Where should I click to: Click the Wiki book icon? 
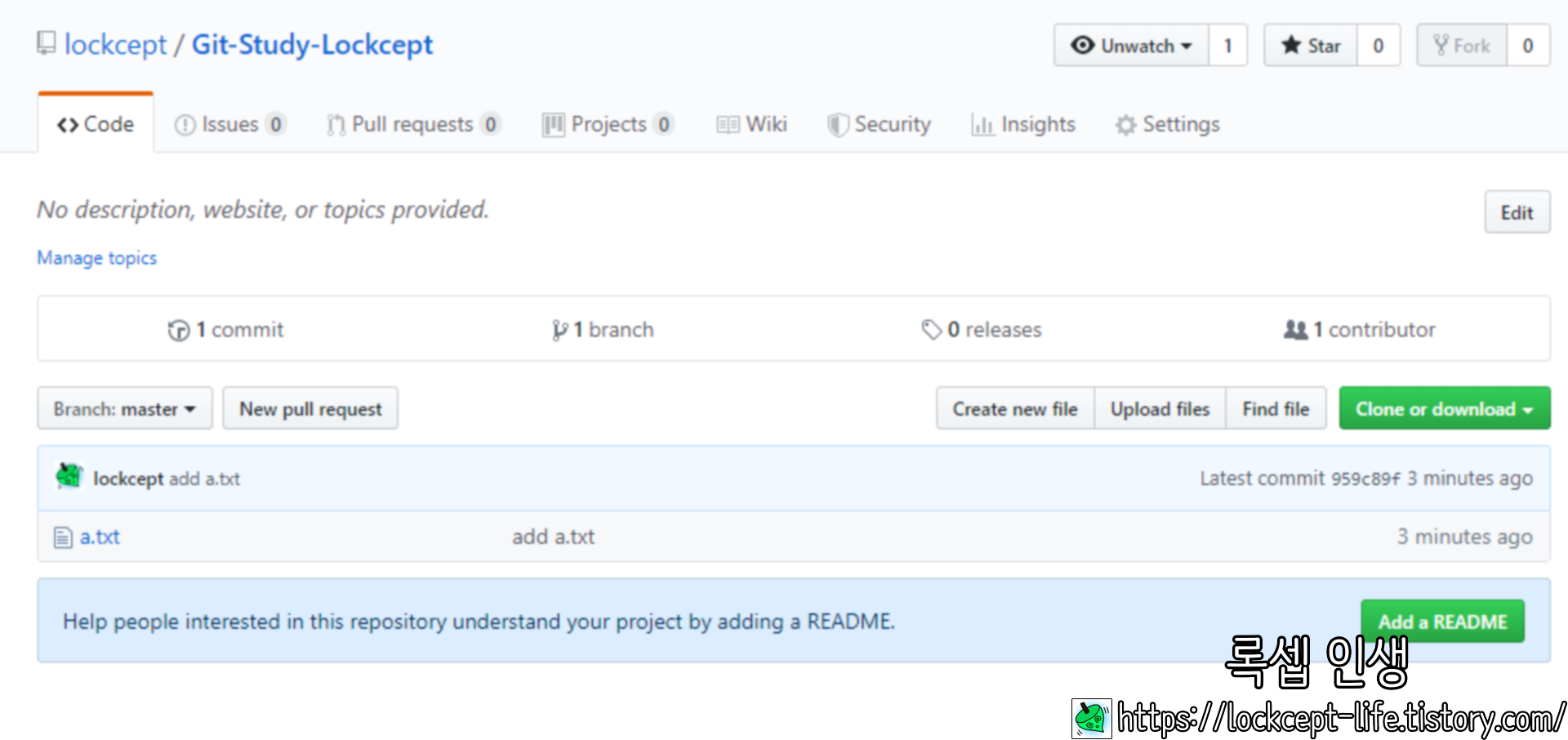tap(728, 125)
